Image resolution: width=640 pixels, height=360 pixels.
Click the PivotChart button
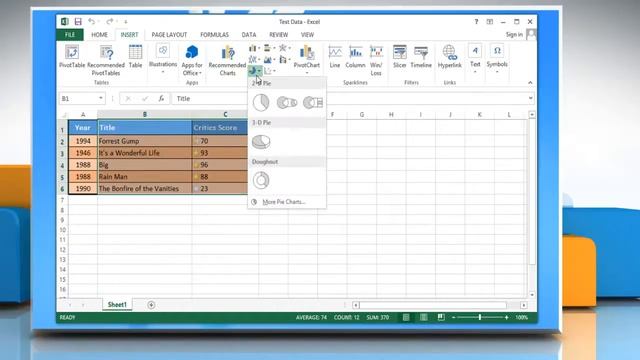pyautogui.click(x=307, y=59)
